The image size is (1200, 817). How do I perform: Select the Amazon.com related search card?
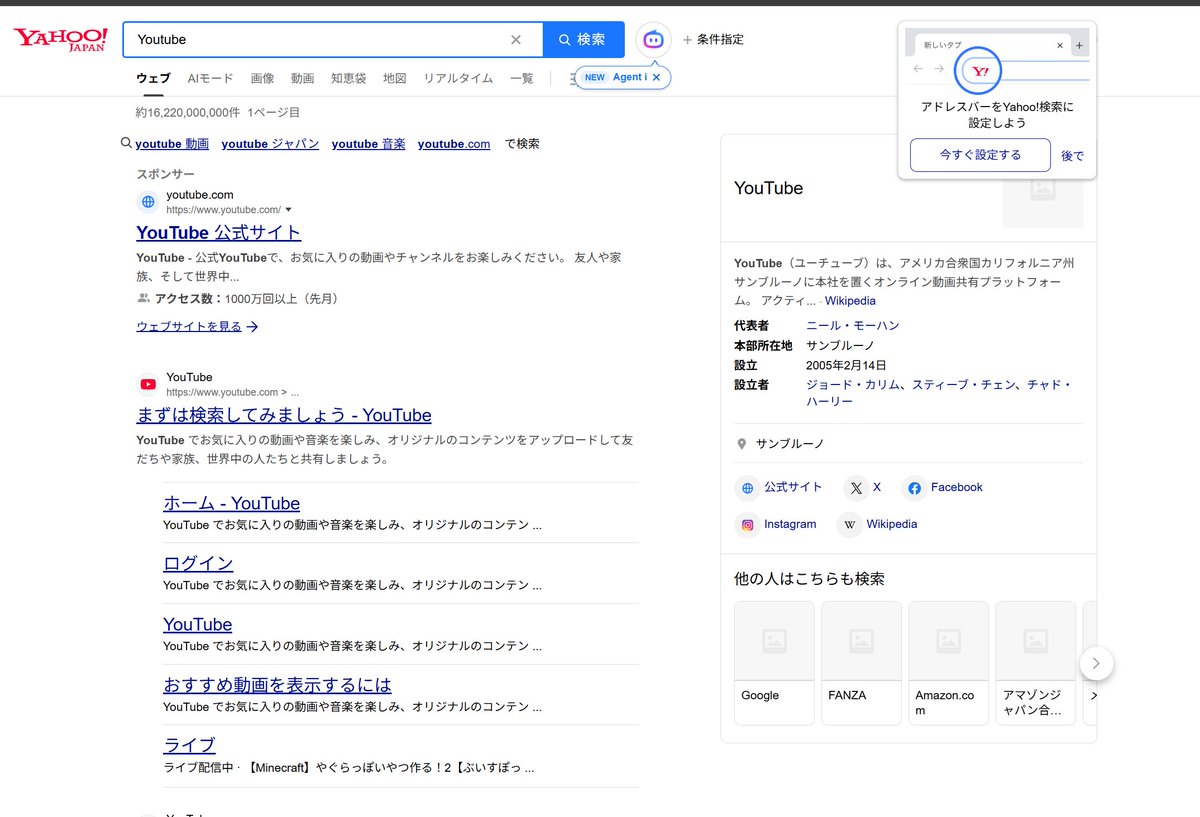click(x=948, y=662)
